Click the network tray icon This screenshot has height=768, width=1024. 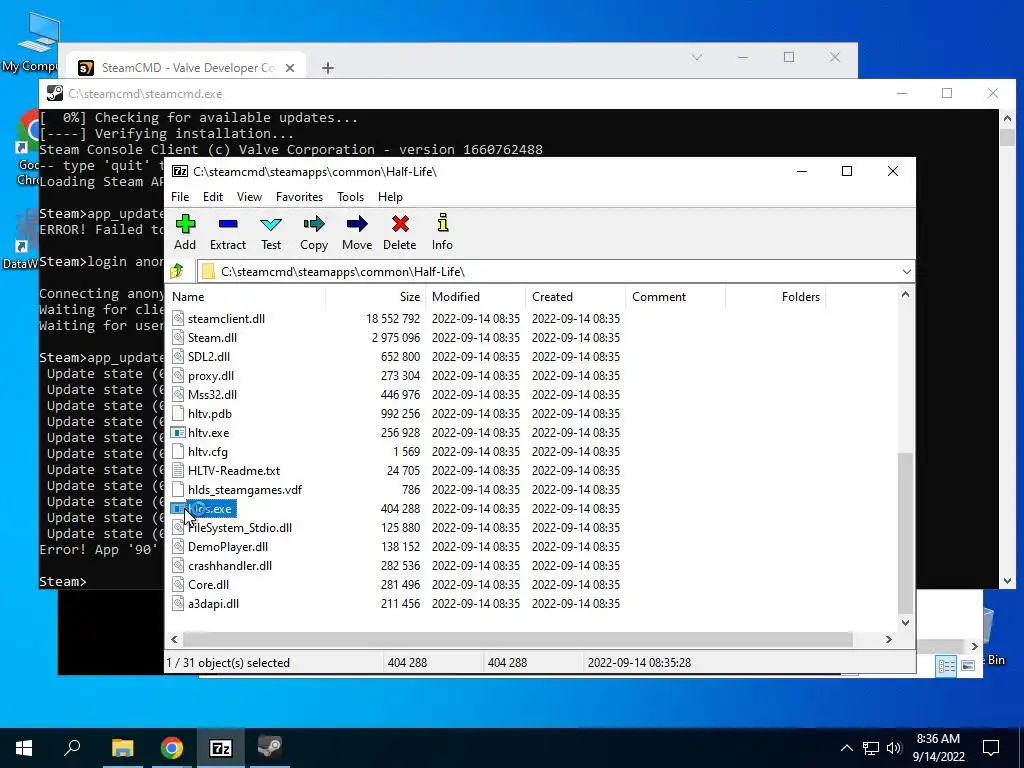(871, 748)
